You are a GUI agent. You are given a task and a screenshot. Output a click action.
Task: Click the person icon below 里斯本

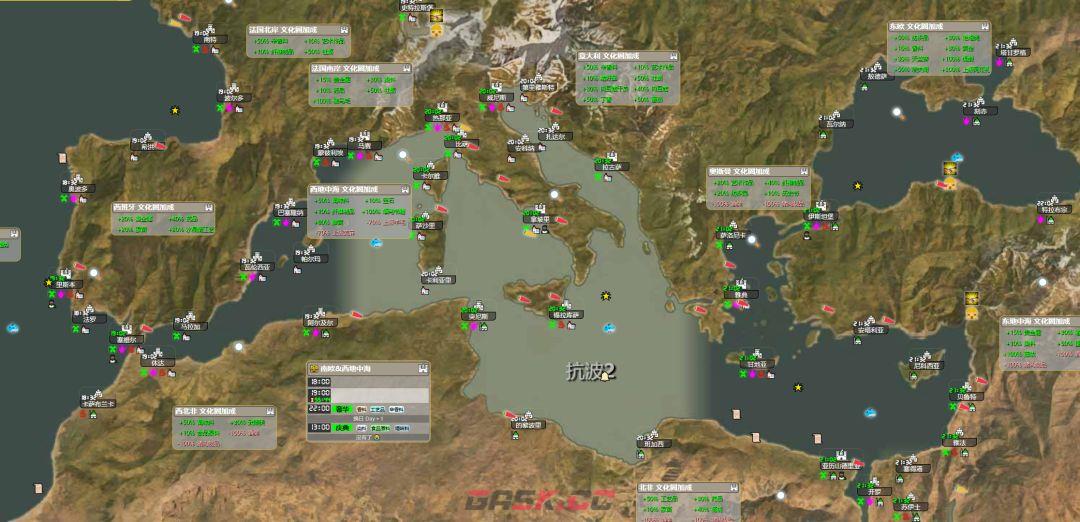point(52,304)
